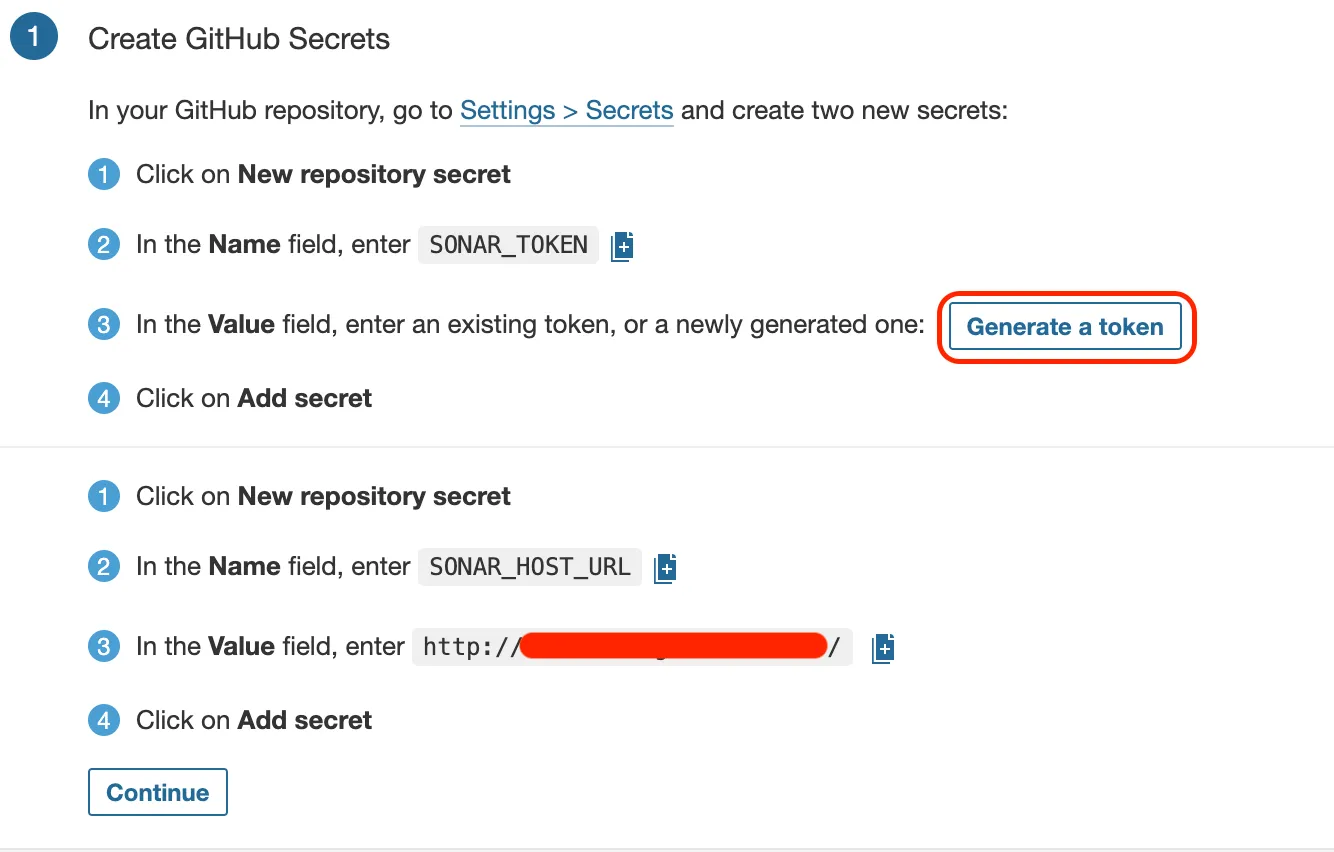The image size is (1334, 852).
Task: Click the number 3 bullet on Generate token line
Action: coord(104,326)
